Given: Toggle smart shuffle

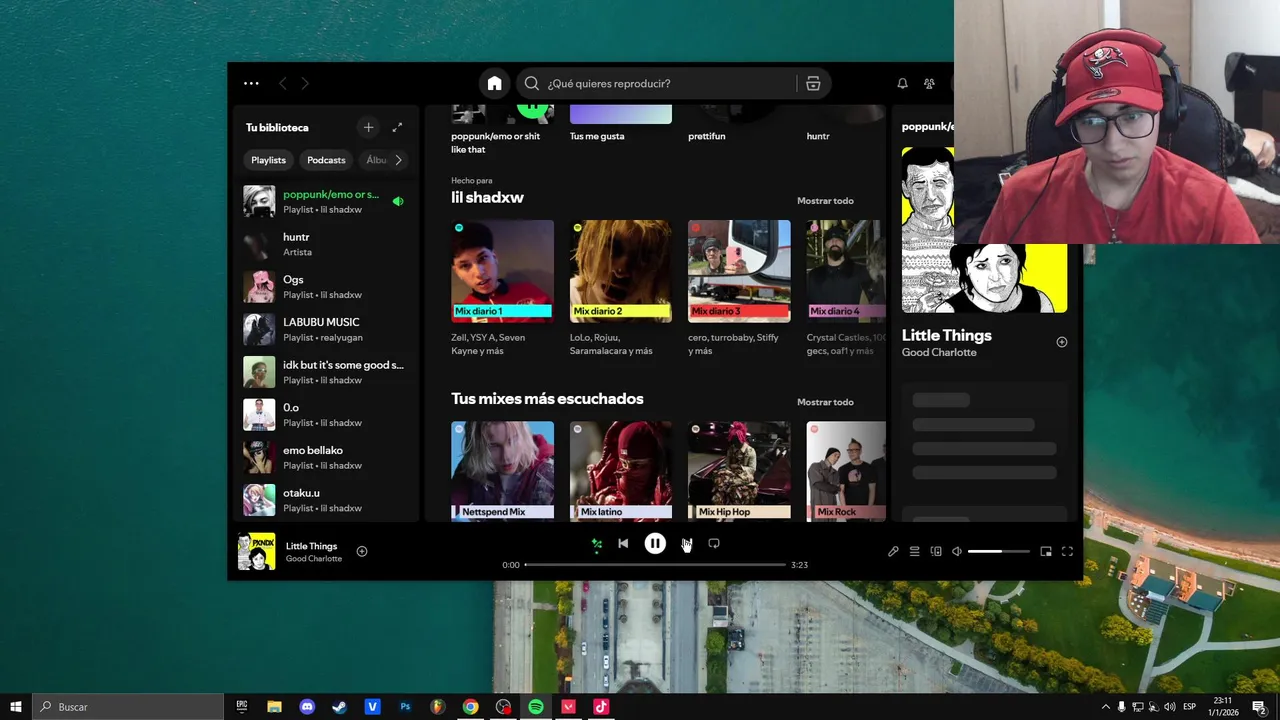Looking at the screenshot, I should tap(597, 544).
